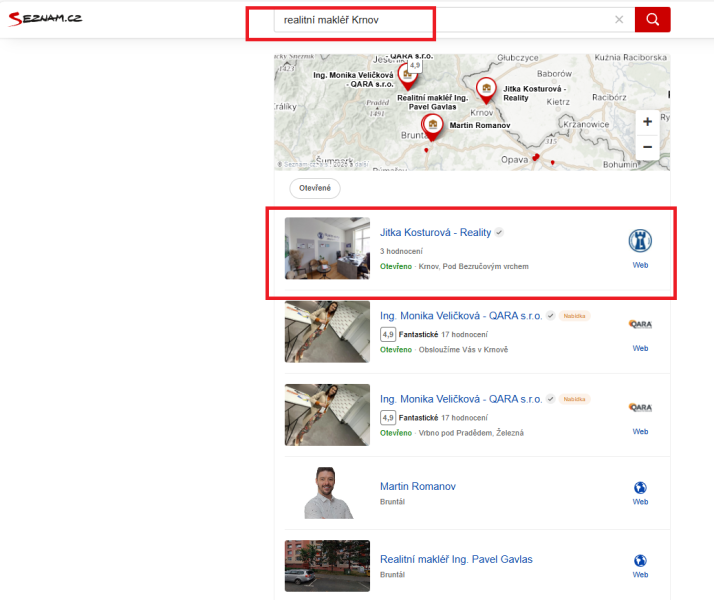The width and height of the screenshot is (714, 600).
Task: Open Jitka Kosturová office photo thumbnail
Action: click(x=327, y=248)
